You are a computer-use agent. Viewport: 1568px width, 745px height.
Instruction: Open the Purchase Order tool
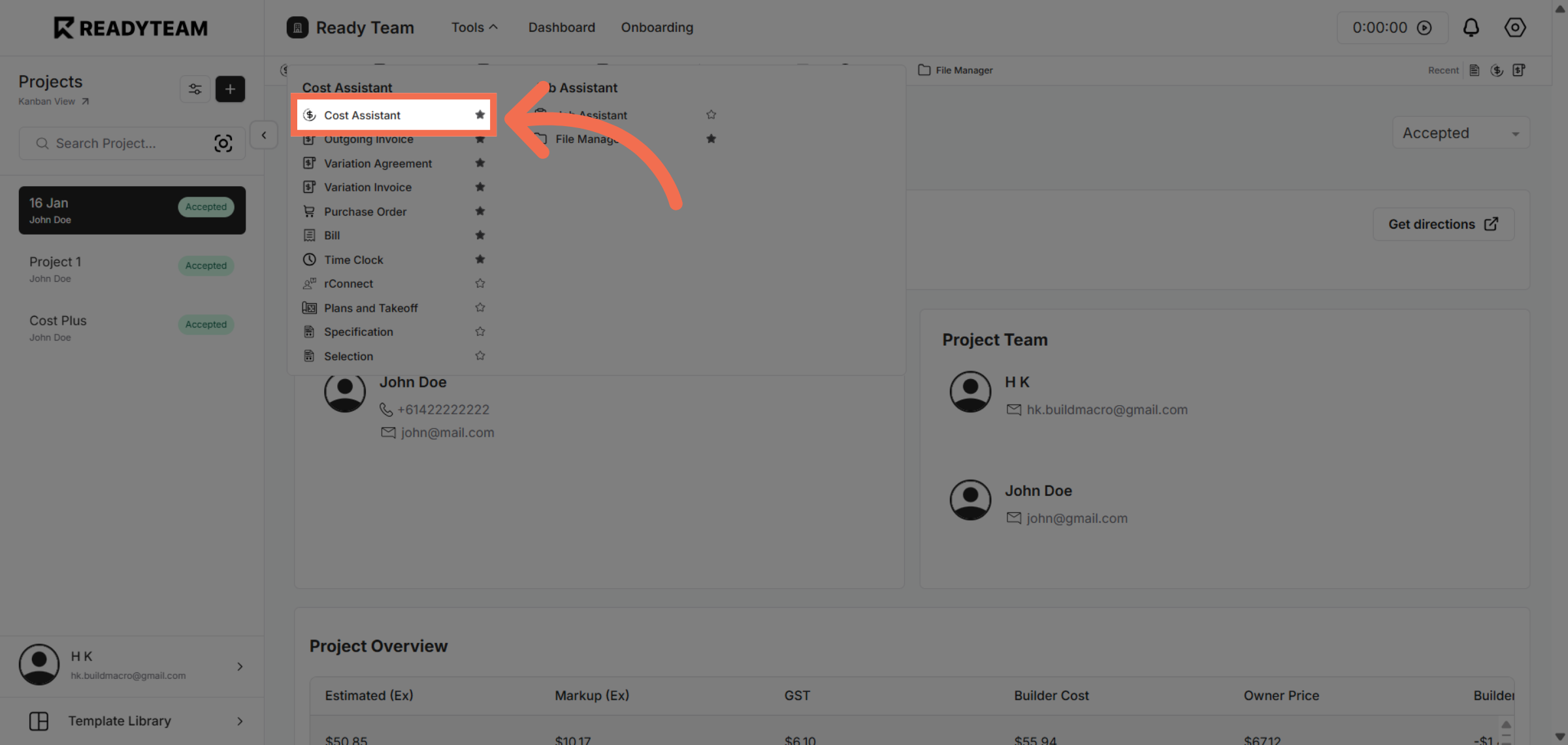tap(365, 211)
